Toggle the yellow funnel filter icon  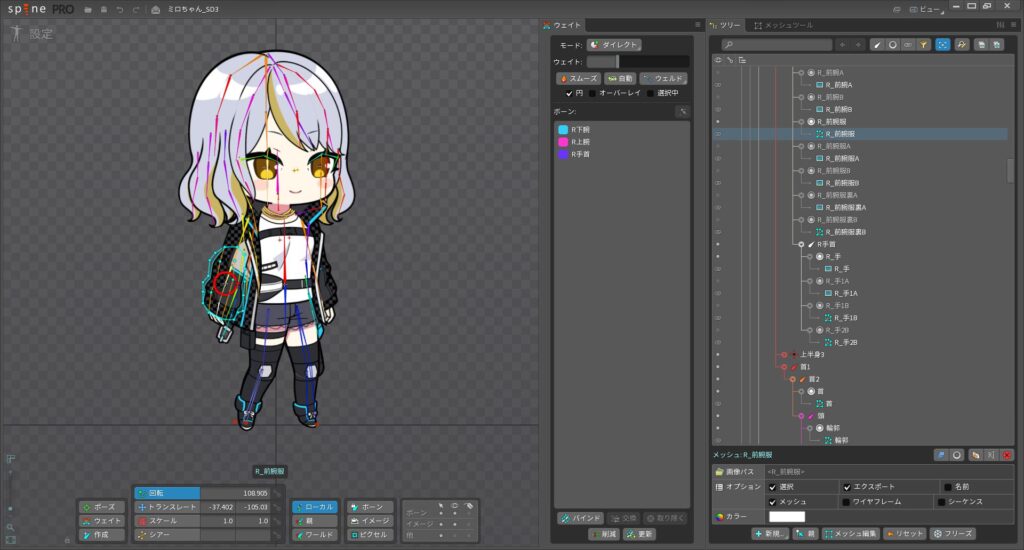pos(923,44)
